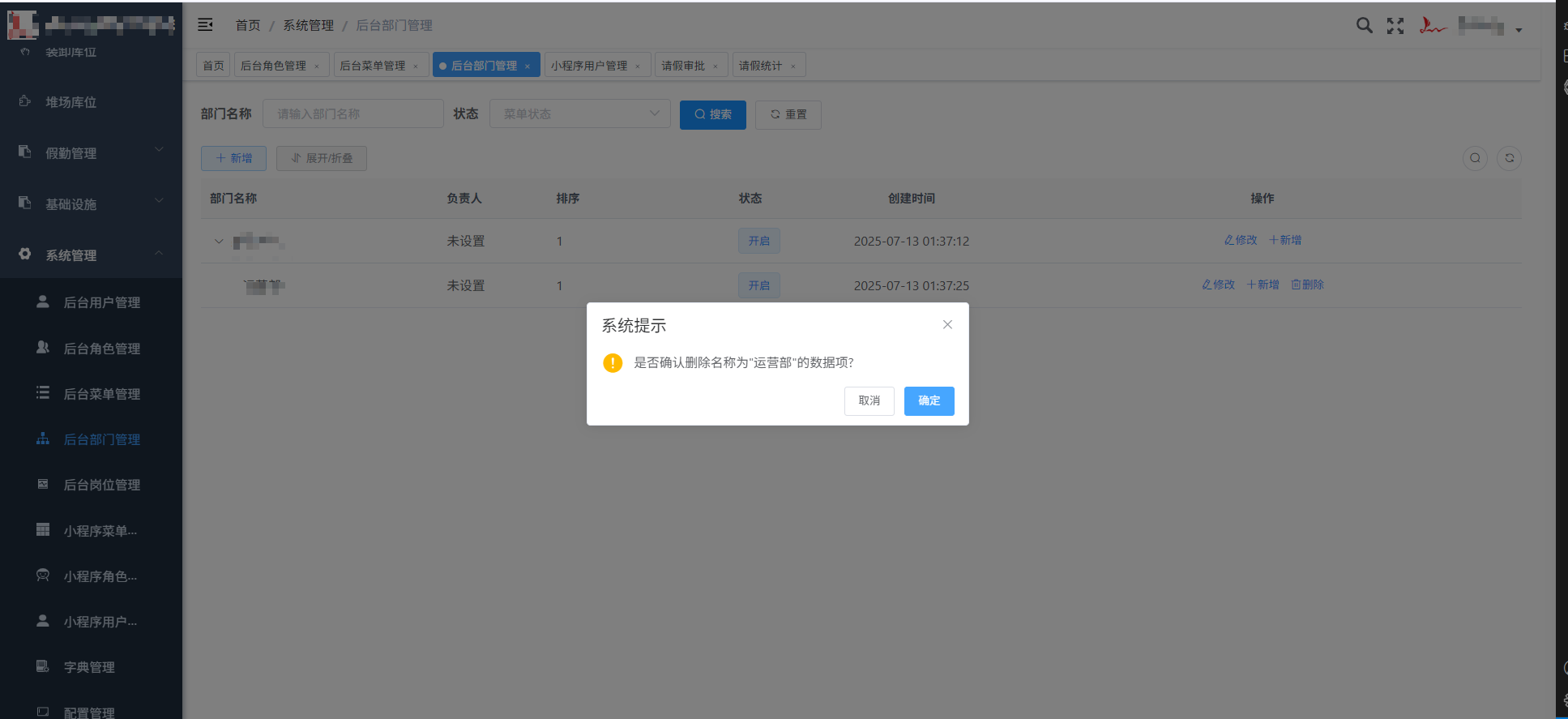Close the 后台部门管理 tab
This screenshot has height=719, width=1568.
coord(528,66)
